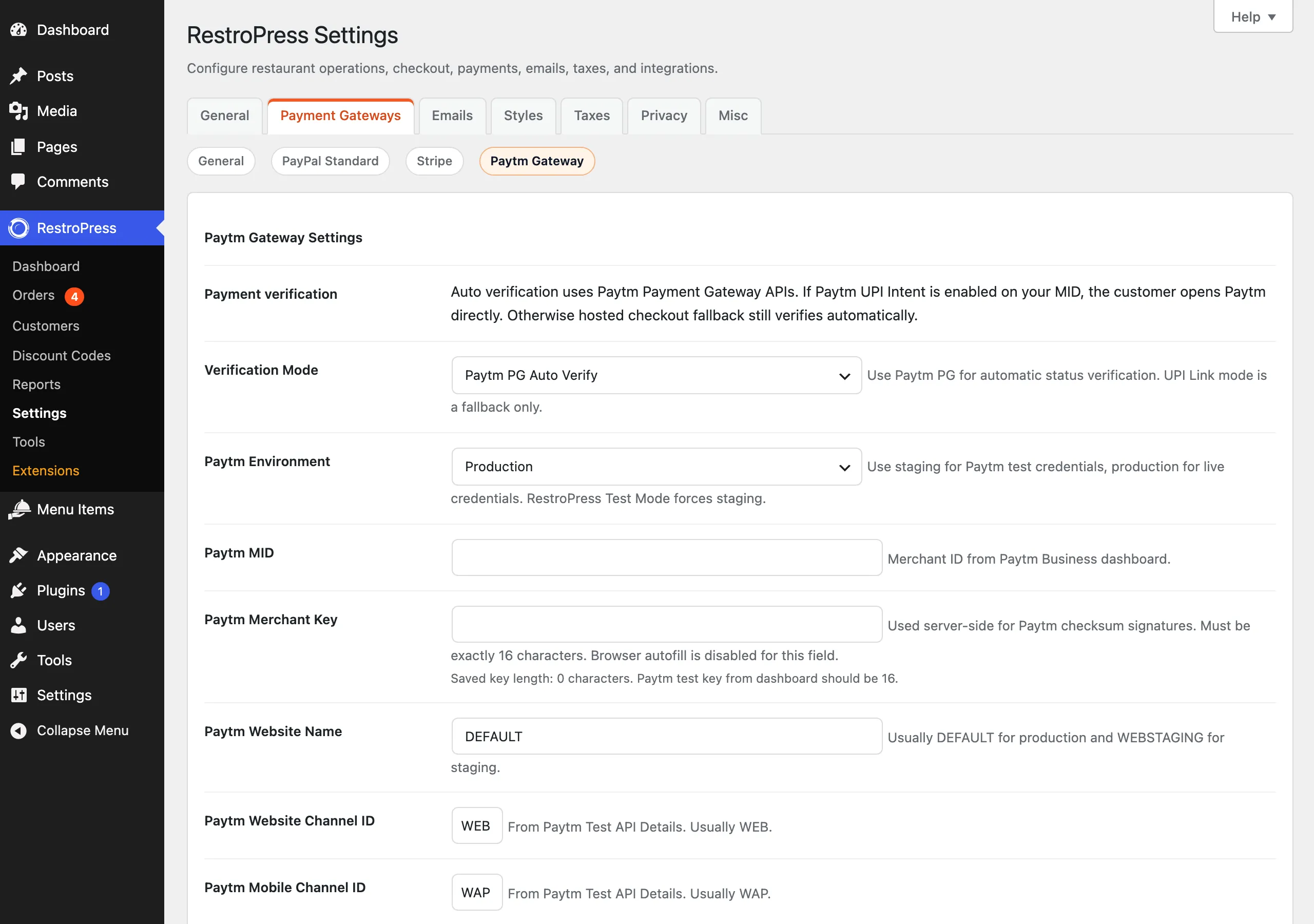Open the Dashboard gauge icon in the sidebar

(x=18, y=30)
